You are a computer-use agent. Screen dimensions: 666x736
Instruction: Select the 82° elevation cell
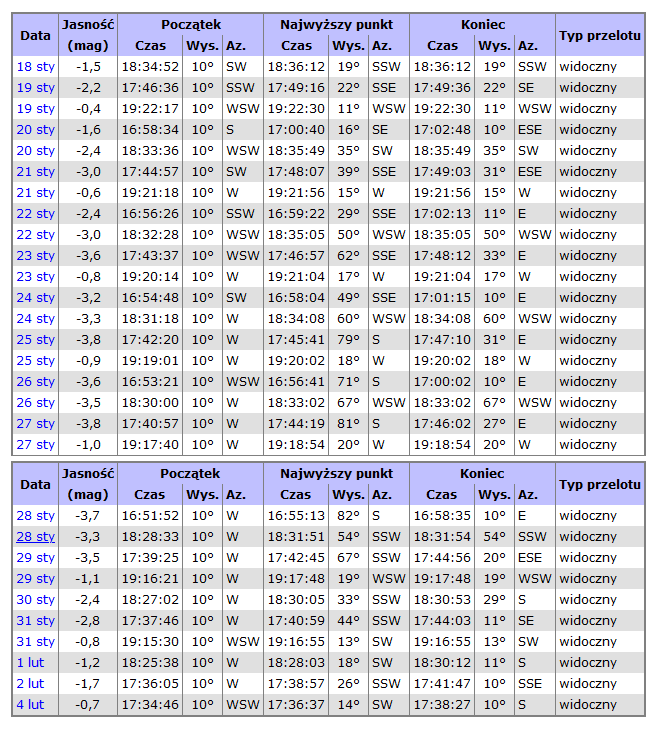tap(348, 516)
